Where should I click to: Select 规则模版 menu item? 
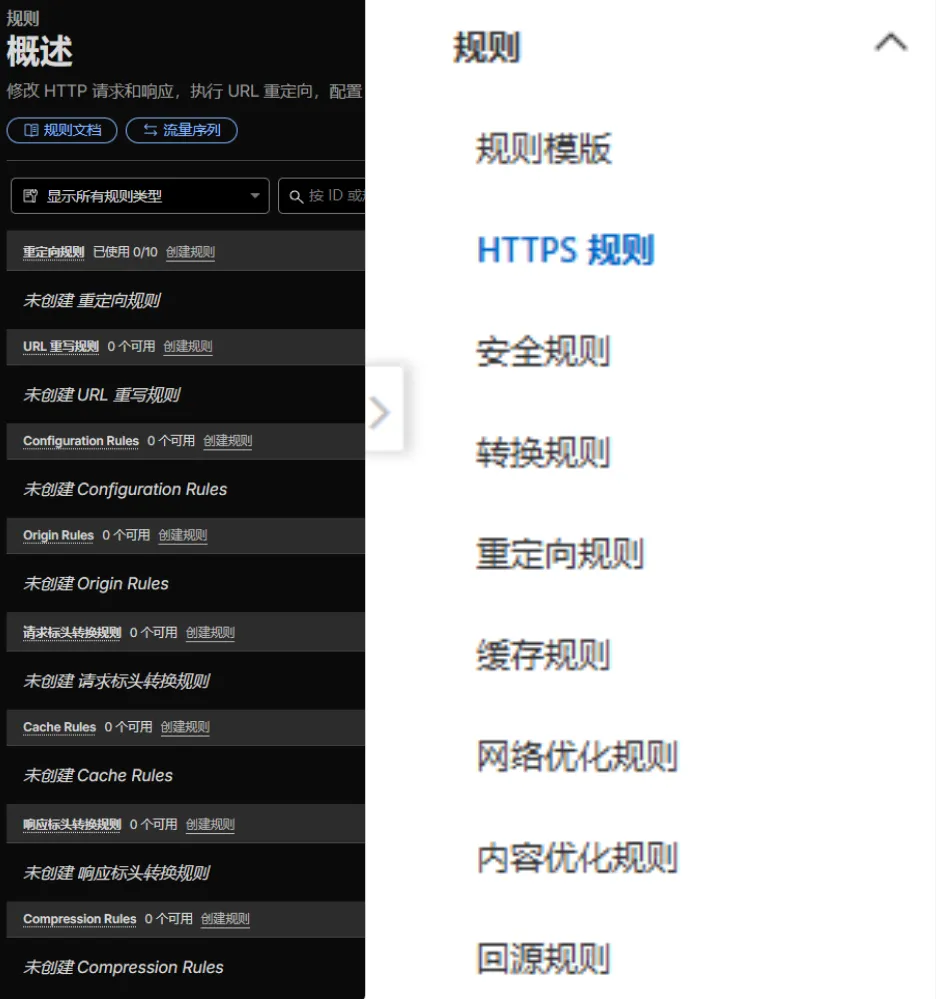pyautogui.click(x=543, y=150)
